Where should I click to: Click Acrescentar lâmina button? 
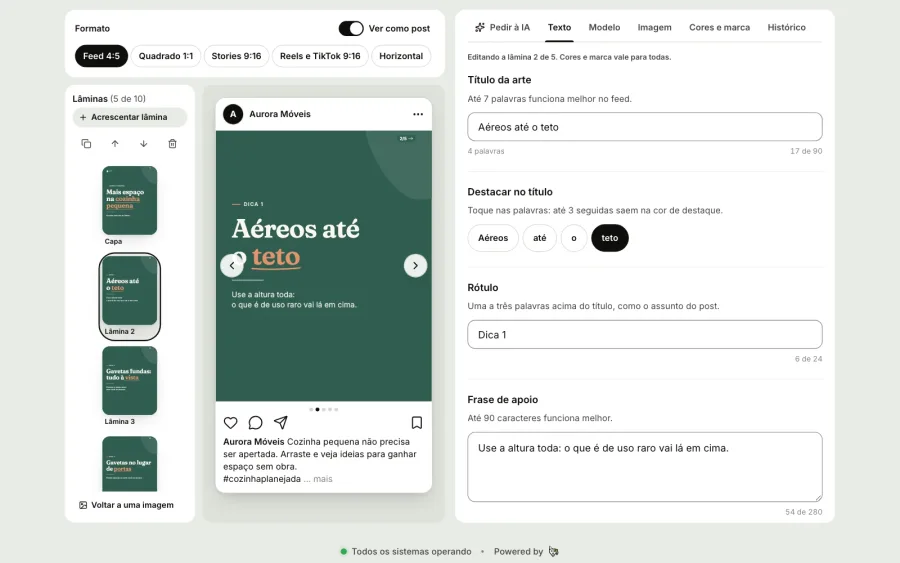tap(130, 117)
